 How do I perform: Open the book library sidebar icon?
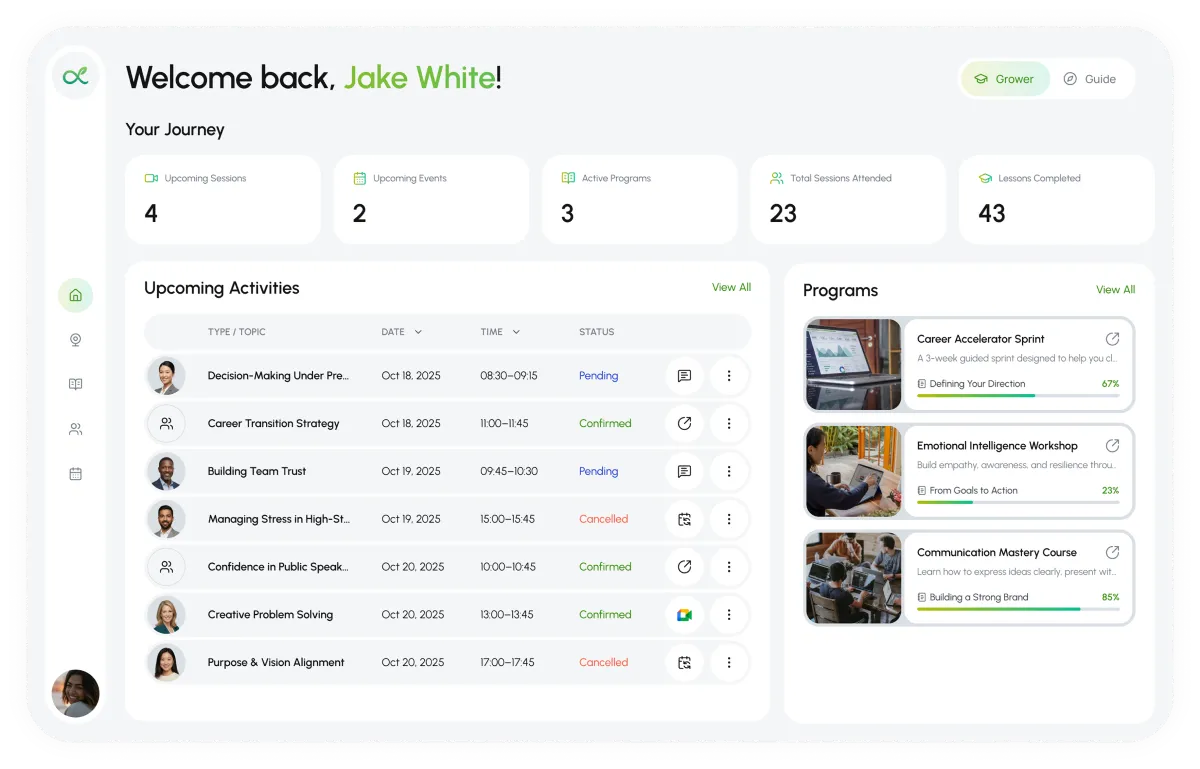click(x=75, y=384)
